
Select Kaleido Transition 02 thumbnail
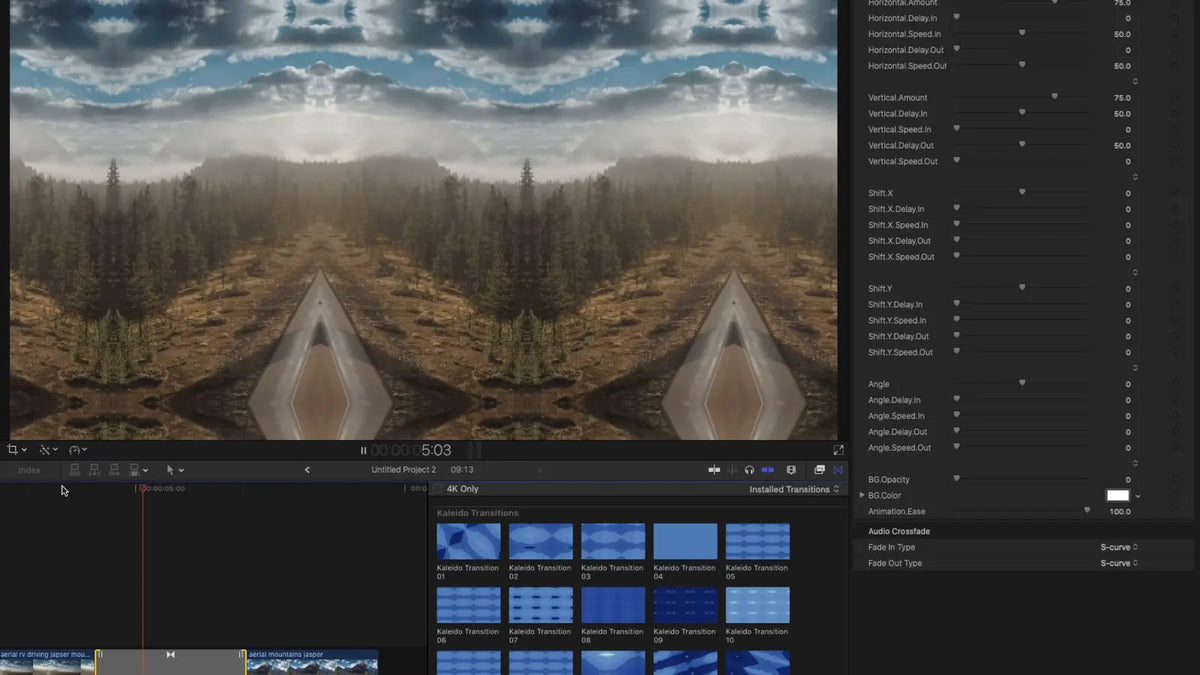coord(541,541)
